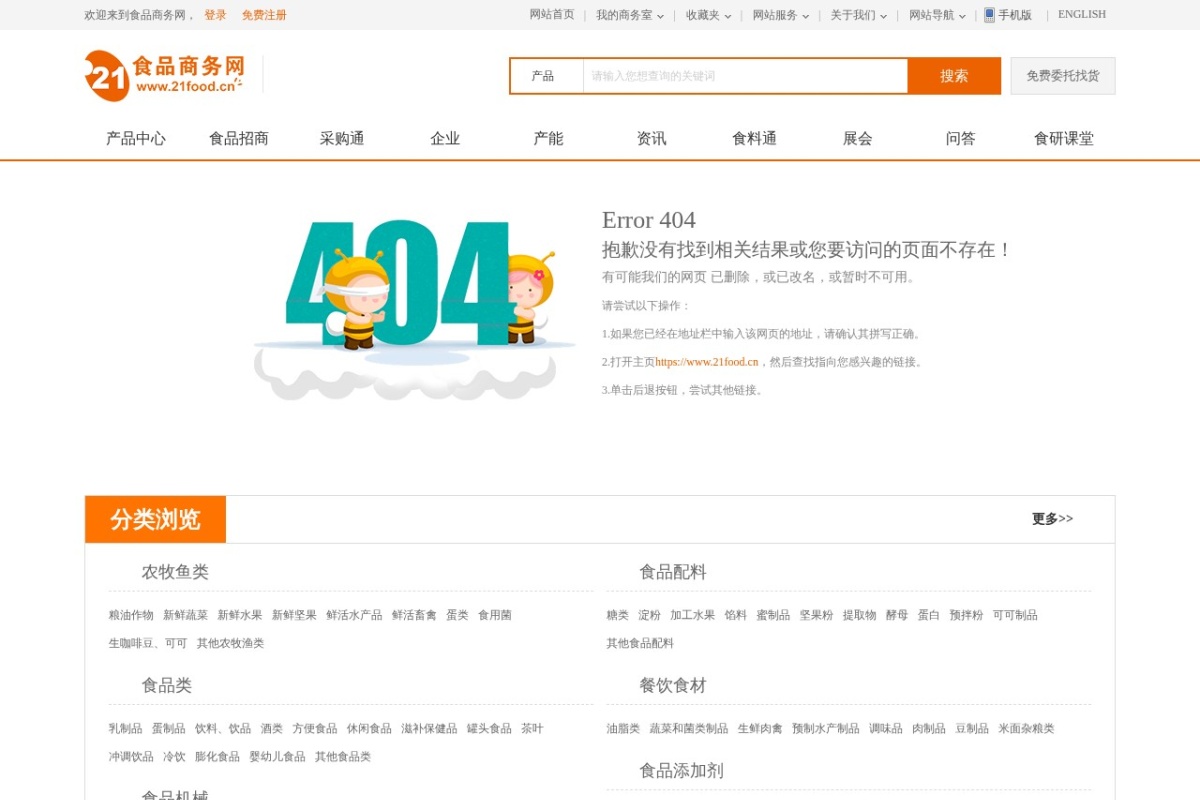Open 冲调饮品 category link
The image size is (1200, 800).
pyautogui.click(x=131, y=756)
